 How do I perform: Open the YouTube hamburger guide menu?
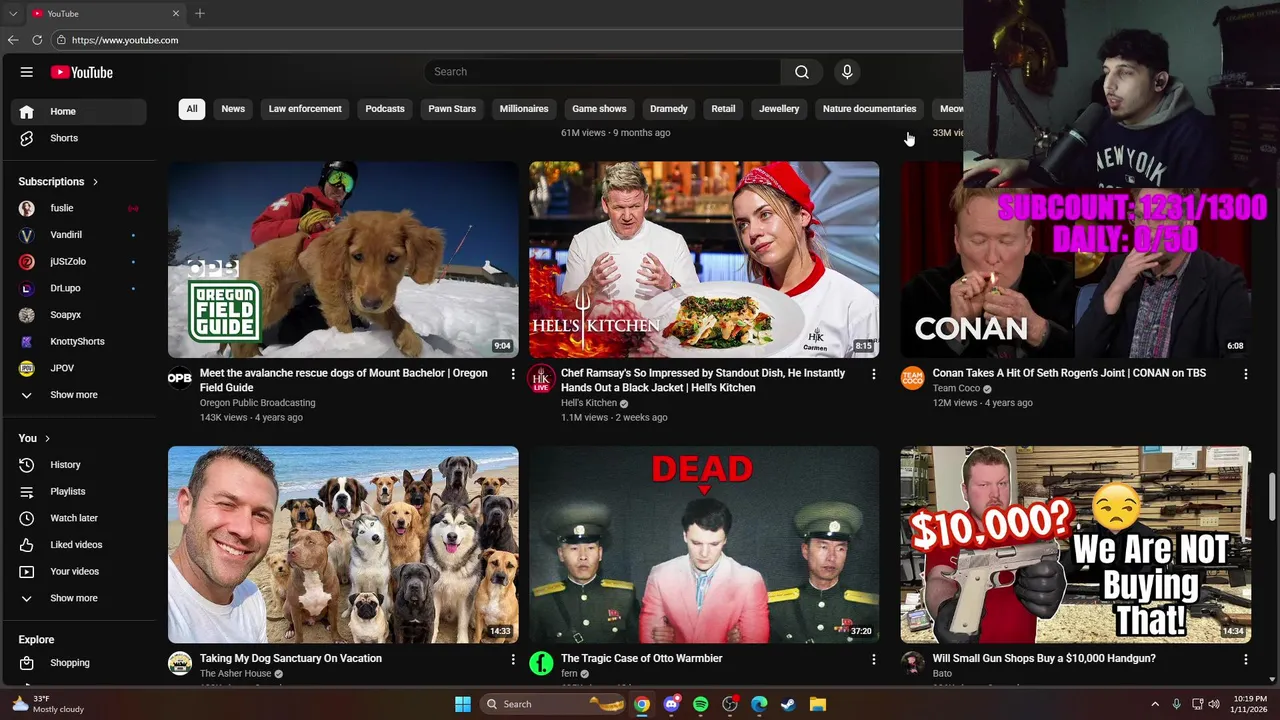click(x=27, y=72)
